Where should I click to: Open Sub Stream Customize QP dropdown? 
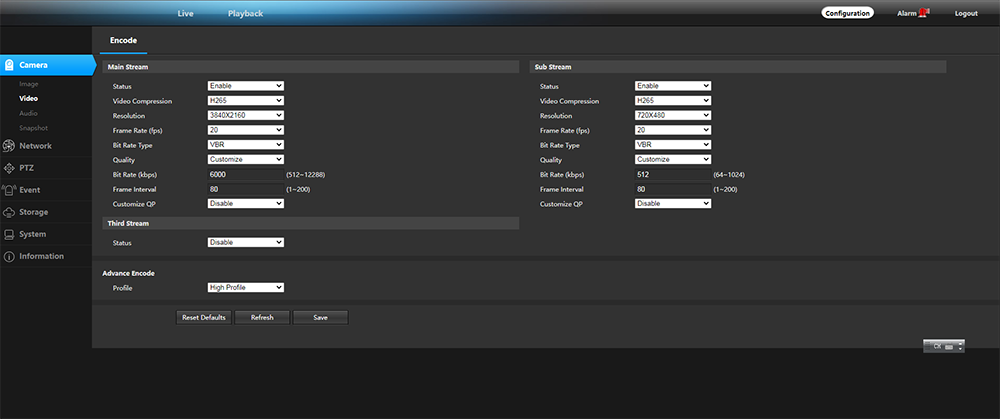(x=672, y=203)
